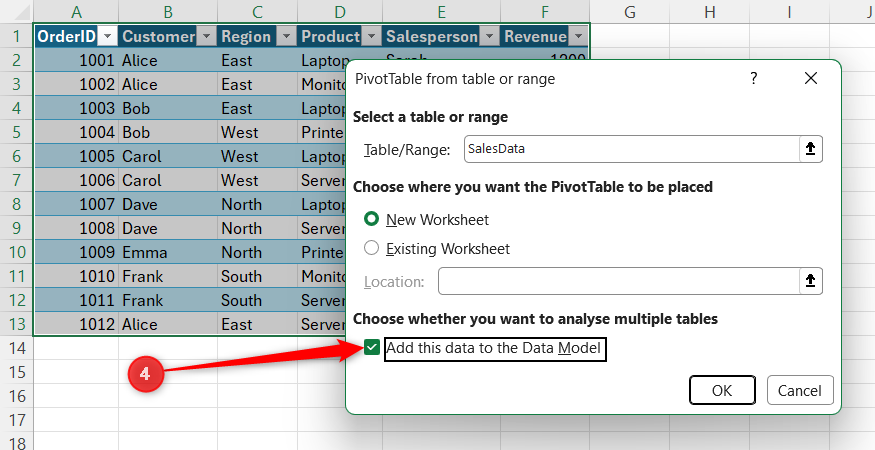Click the Table/Range input containing SalesData
The width and height of the screenshot is (875, 450).
click(632, 149)
